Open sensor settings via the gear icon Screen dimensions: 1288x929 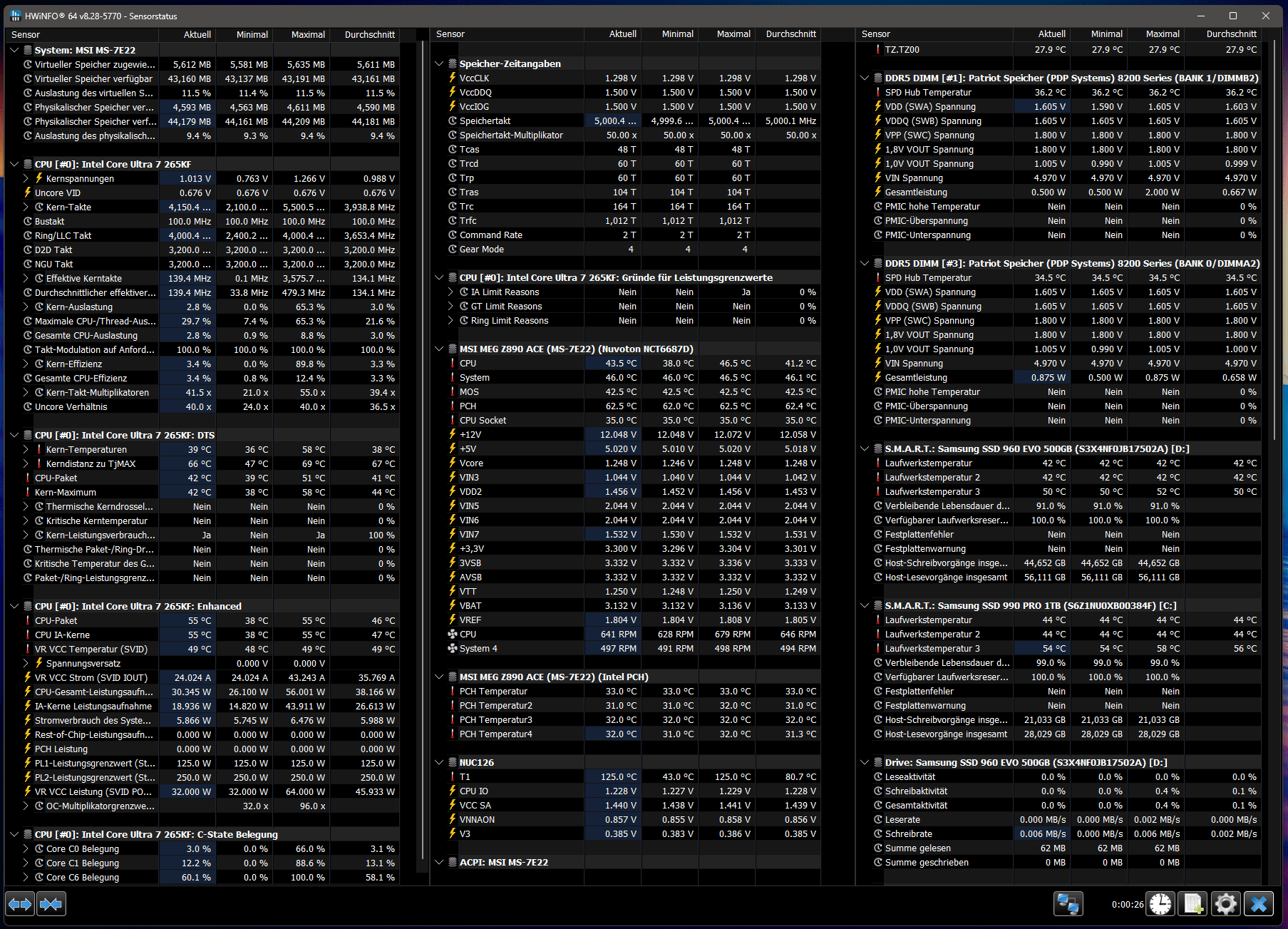click(x=1226, y=904)
